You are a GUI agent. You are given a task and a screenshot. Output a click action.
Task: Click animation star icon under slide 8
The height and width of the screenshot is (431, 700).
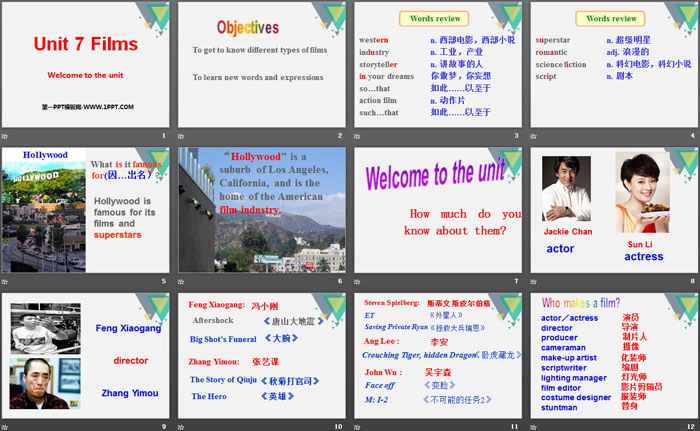pyautogui.click(x=533, y=282)
